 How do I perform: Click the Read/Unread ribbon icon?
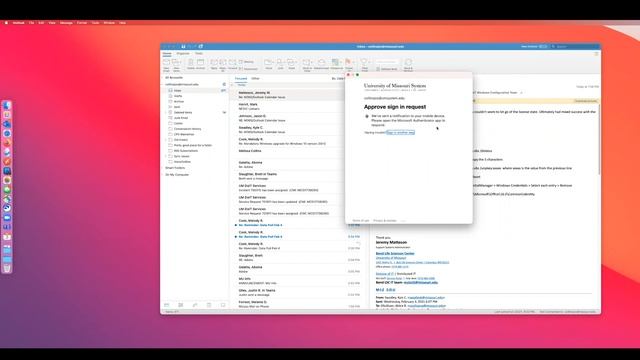pyautogui.click(x=322, y=64)
